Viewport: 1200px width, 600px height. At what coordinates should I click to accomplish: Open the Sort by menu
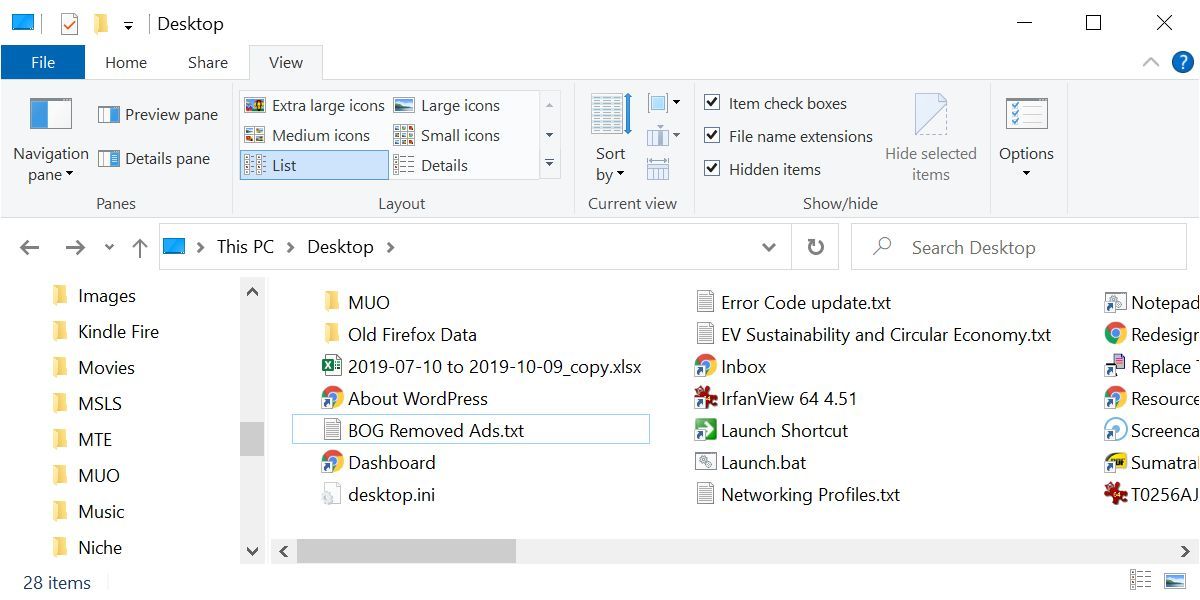click(x=610, y=140)
